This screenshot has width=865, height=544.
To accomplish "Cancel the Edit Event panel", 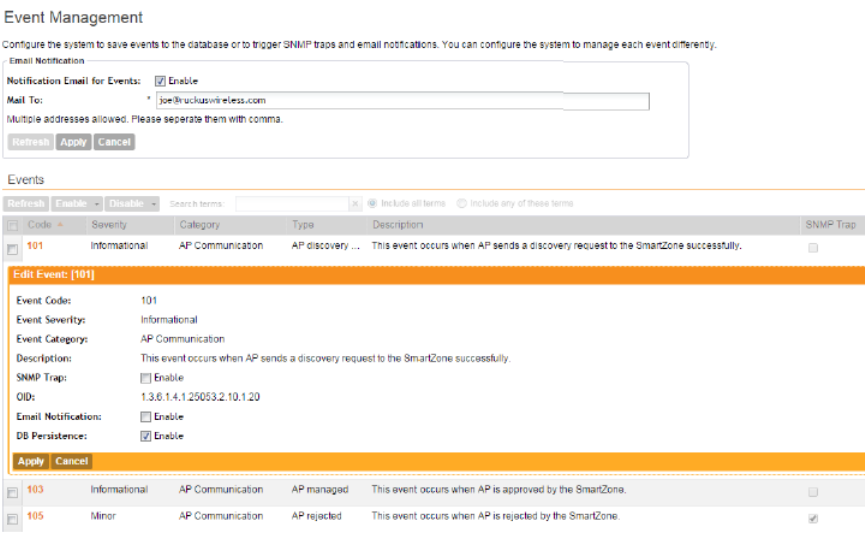I will [71, 461].
